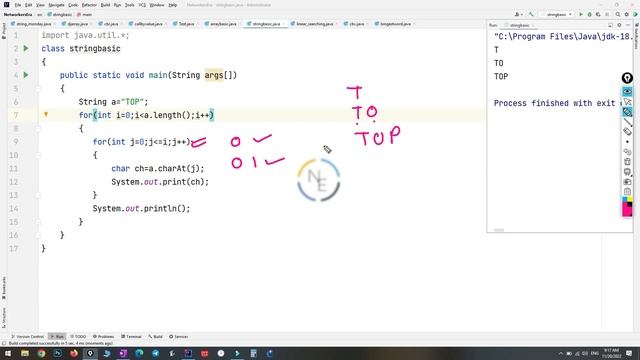Click the clipboard icon in annotation bar
This screenshot has width=640, height=360.
[x=627, y=191]
